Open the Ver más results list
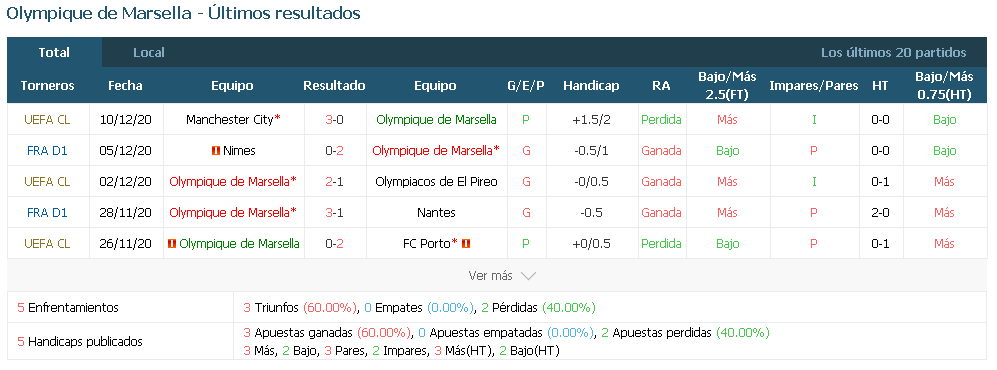 click(x=502, y=276)
